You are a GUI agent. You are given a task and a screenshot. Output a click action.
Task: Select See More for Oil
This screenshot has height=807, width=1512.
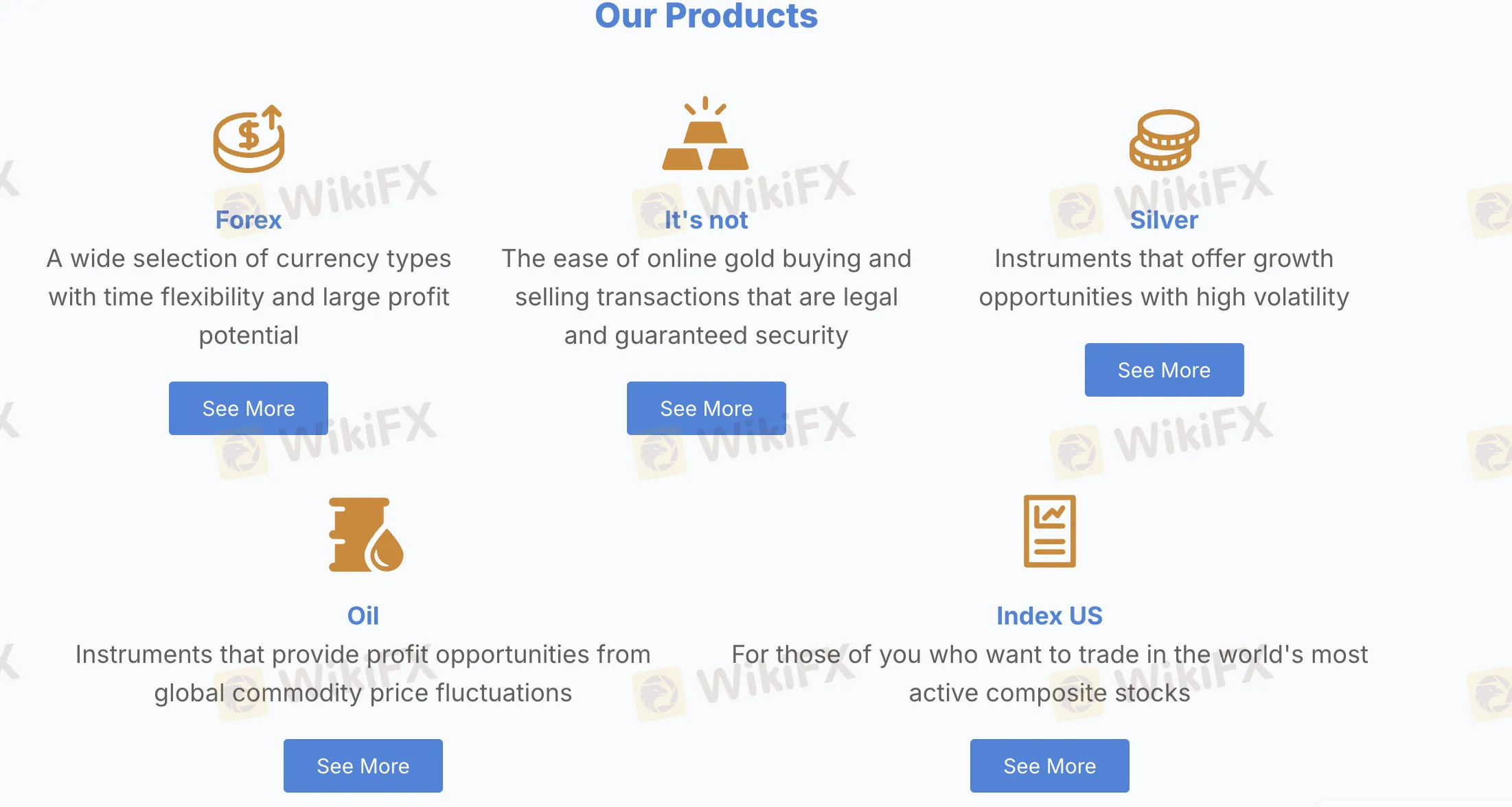click(363, 766)
